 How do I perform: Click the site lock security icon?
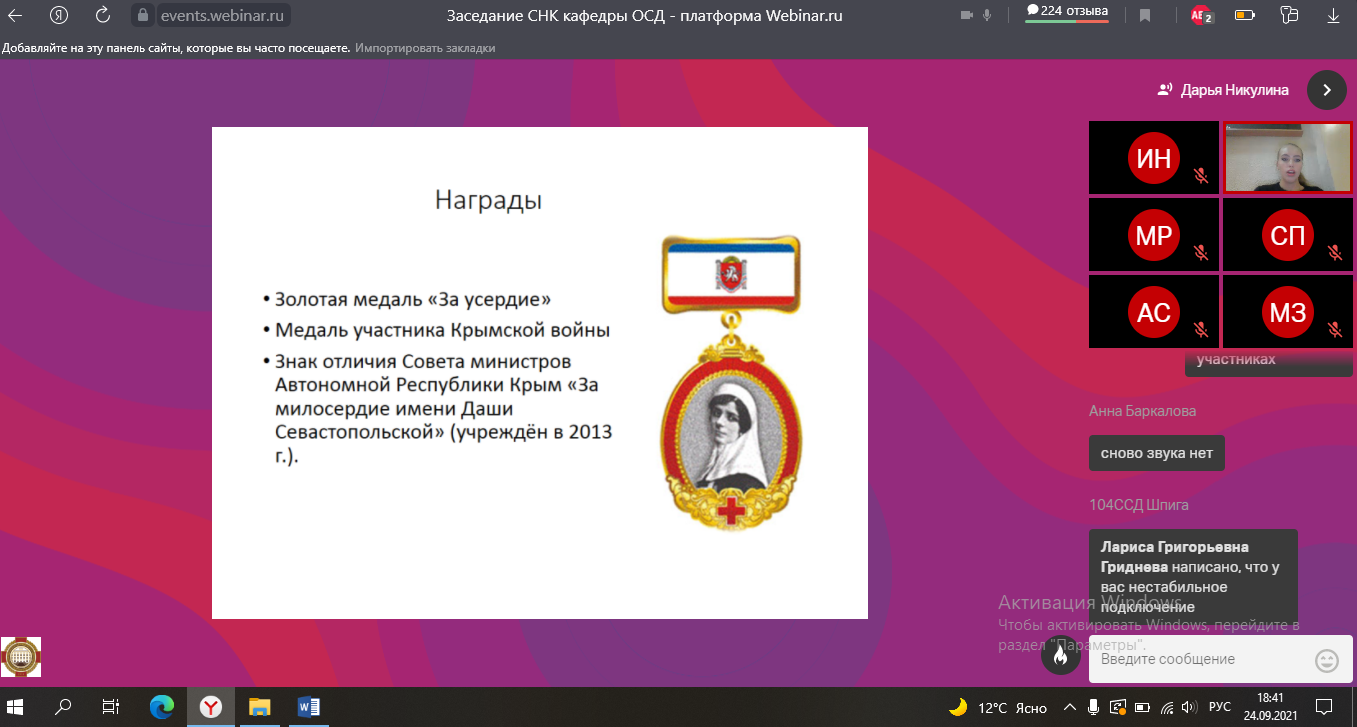click(x=142, y=15)
